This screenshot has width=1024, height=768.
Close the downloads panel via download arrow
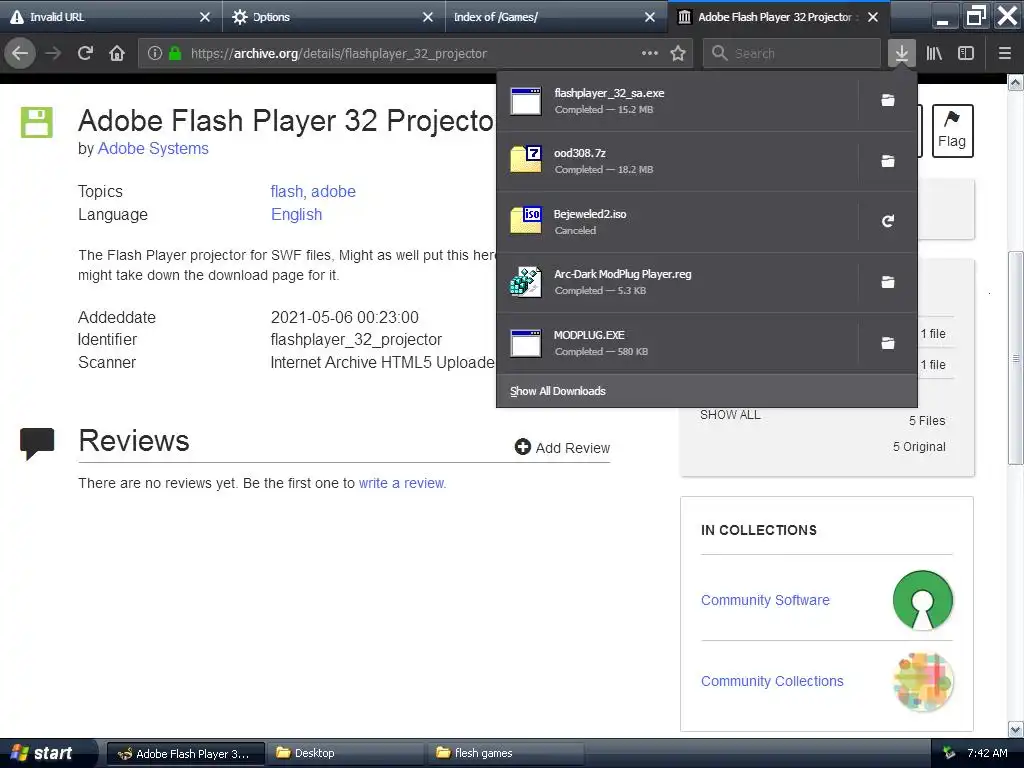(901, 54)
